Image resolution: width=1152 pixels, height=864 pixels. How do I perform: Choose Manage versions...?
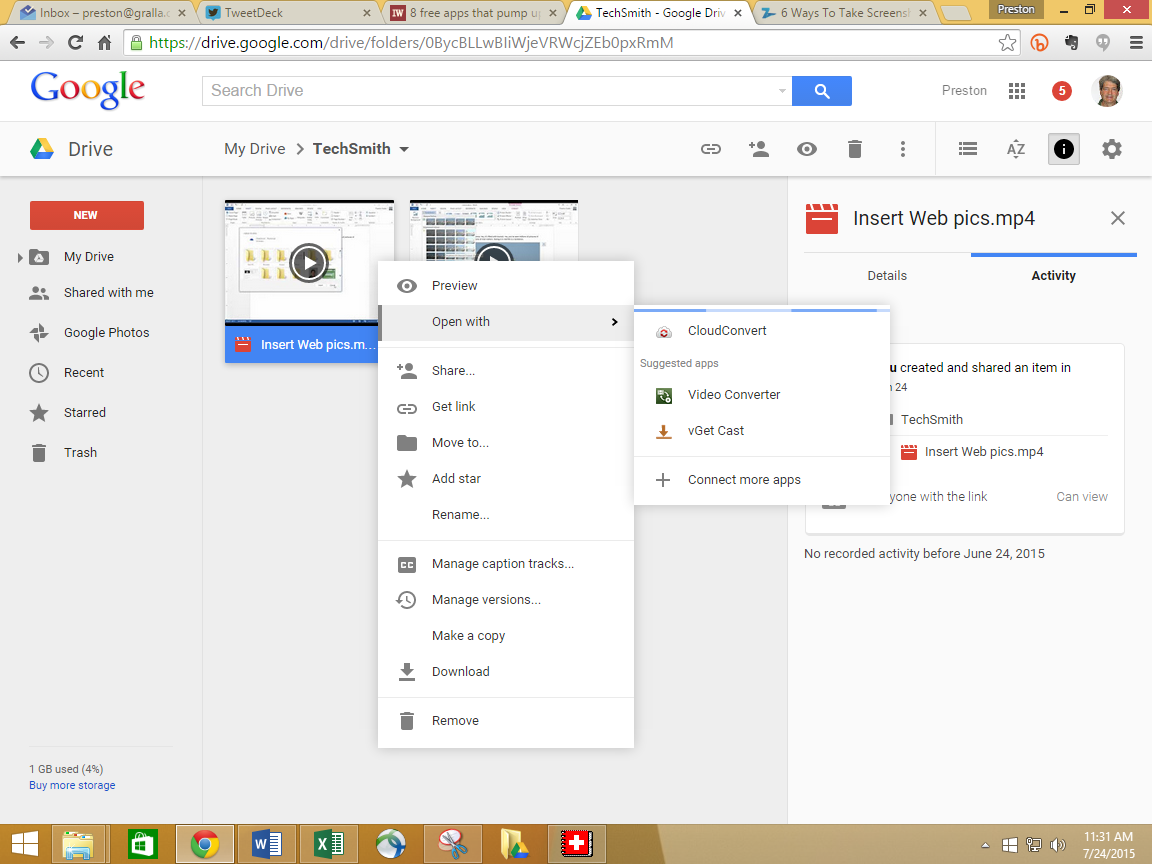(505, 600)
